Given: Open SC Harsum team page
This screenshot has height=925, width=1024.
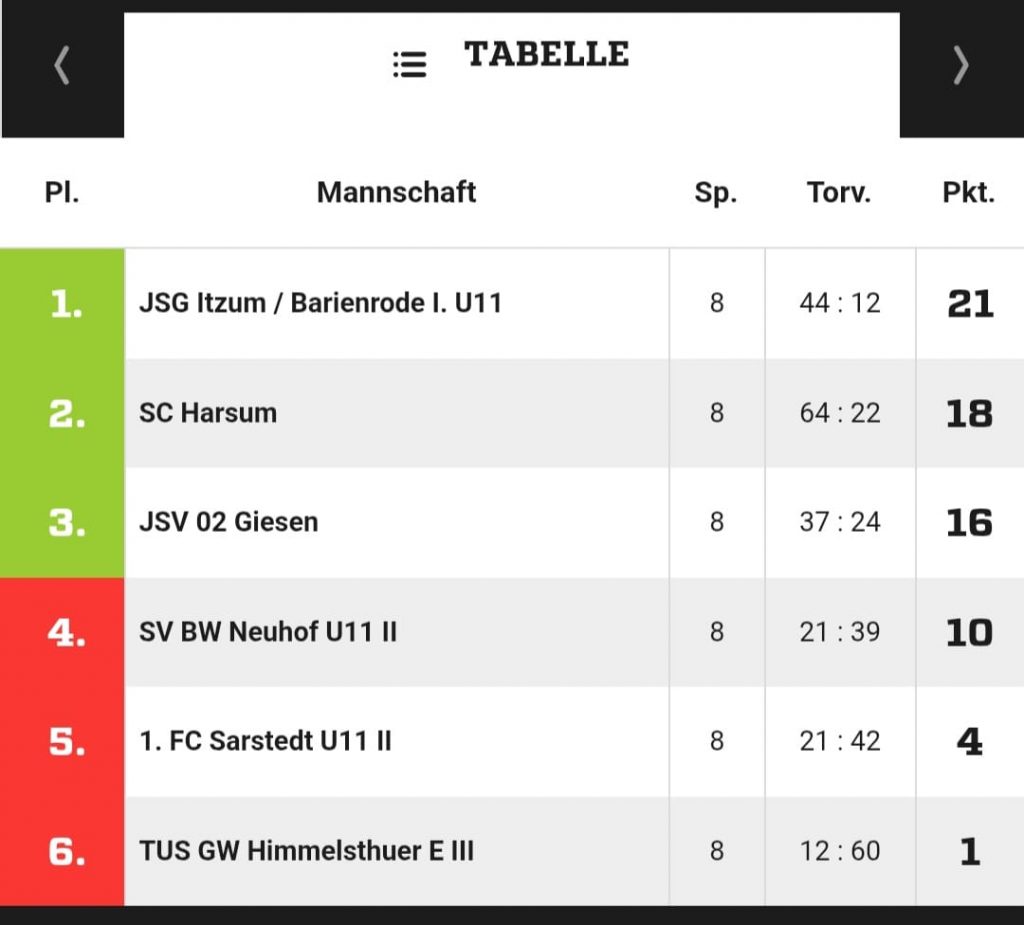Looking at the screenshot, I should [x=208, y=413].
